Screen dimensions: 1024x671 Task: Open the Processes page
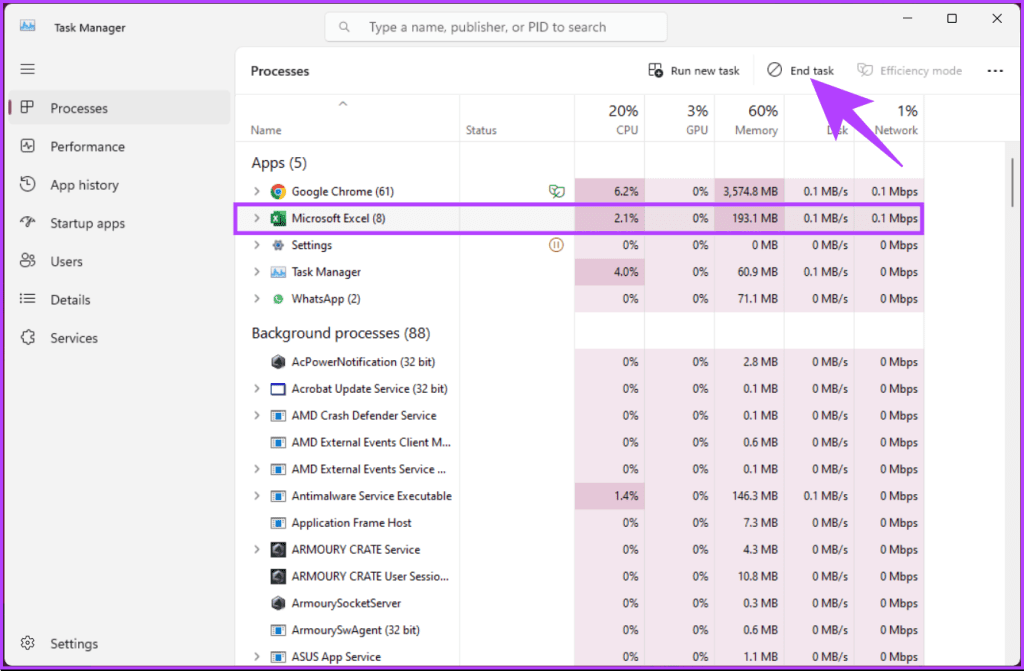(120, 108)
